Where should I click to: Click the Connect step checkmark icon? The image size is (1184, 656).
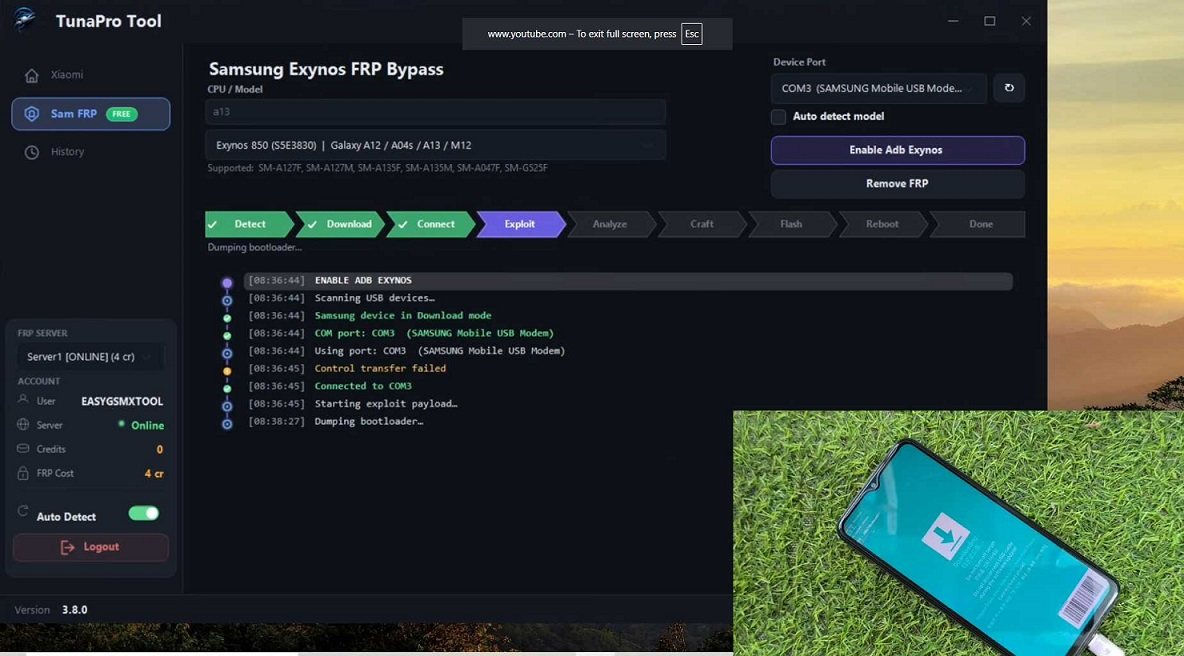coord(402,224)
